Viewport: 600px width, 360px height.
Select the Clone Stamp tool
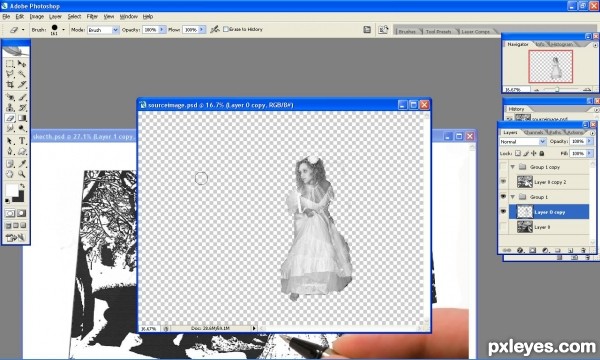click(x=10, y=108)
